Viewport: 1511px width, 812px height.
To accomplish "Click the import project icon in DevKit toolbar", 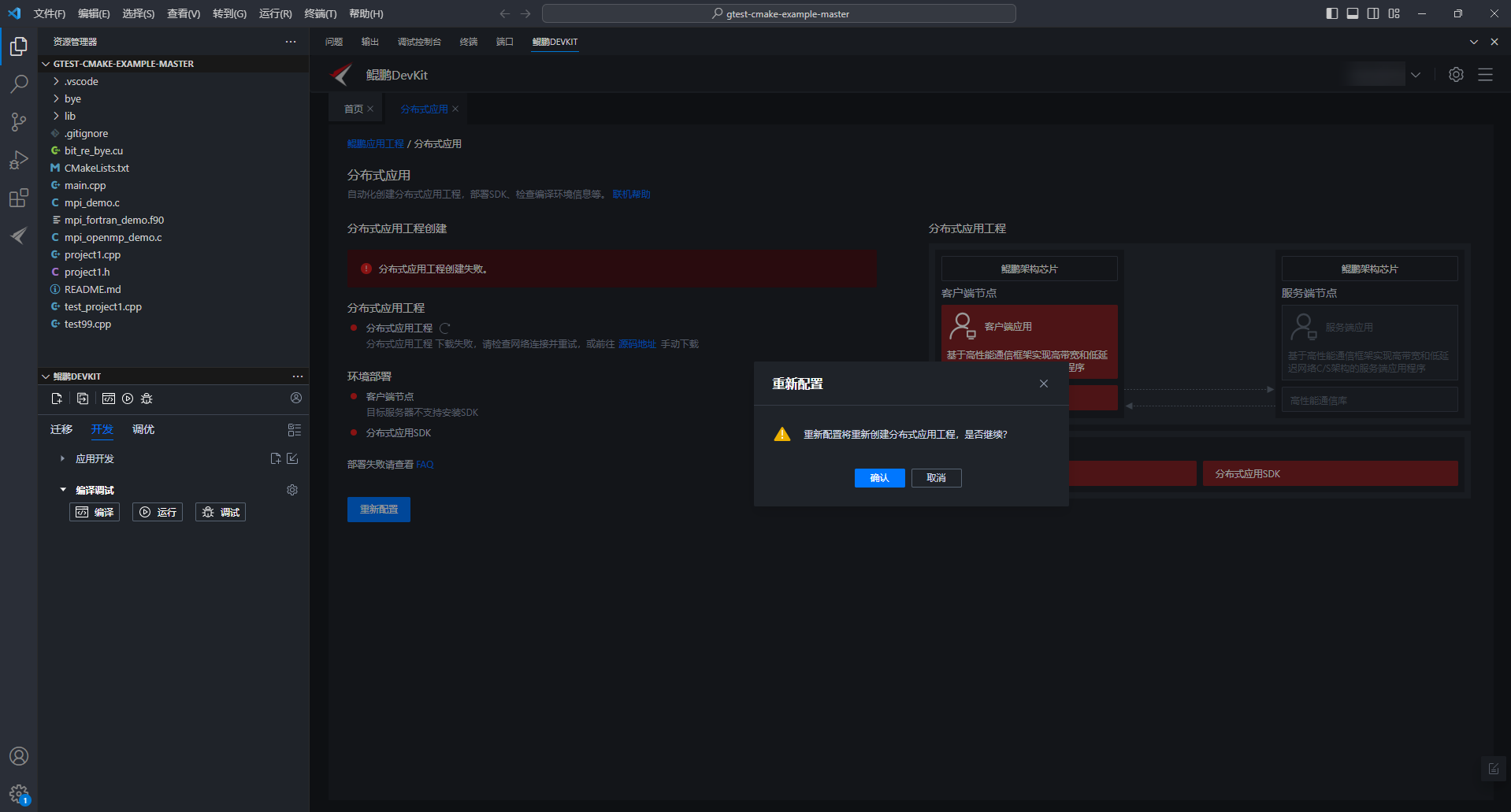I will click(83, 399).
